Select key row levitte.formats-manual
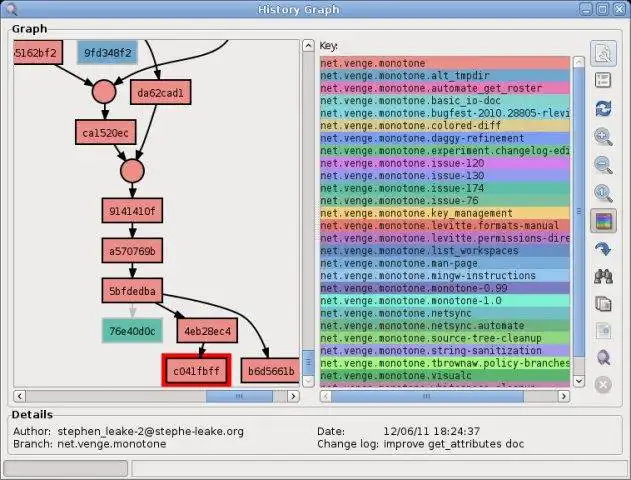The width and height of the screenshot is (631, 480). coord(445,225)
